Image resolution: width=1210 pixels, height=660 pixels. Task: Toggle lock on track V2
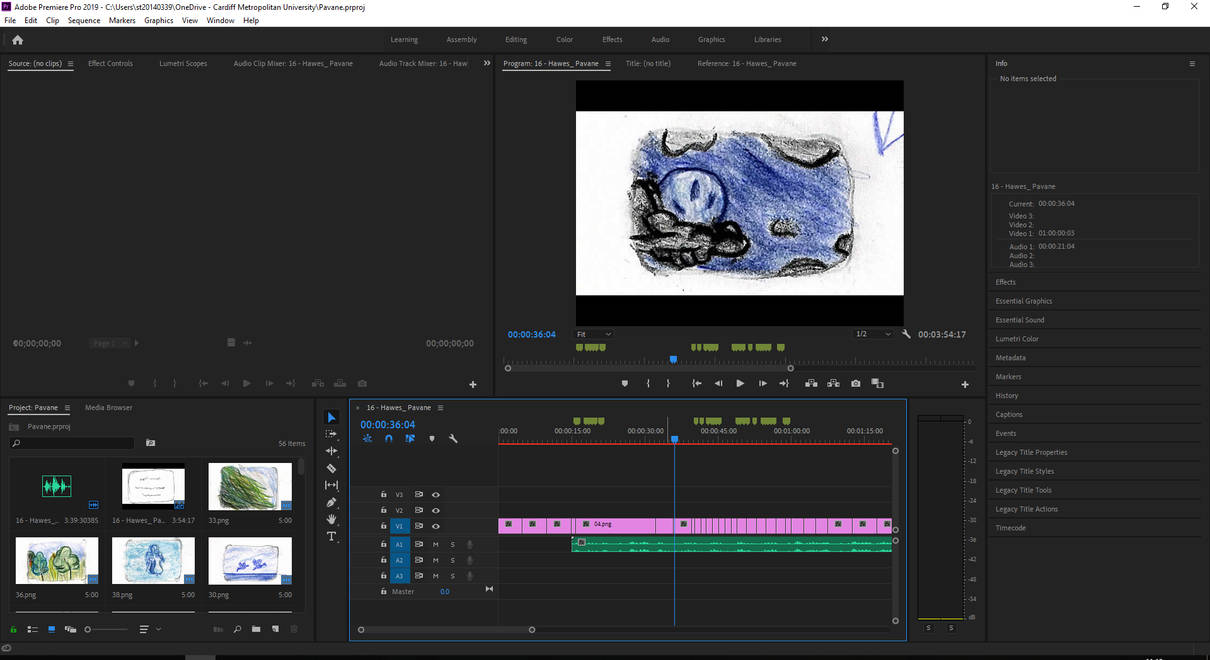click(x=384, y=510)
